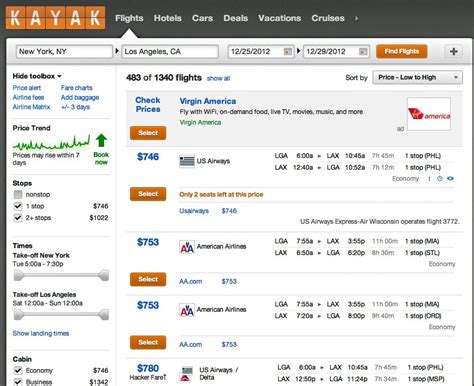Click the American Airlines logo on second $753 flight
474x386 pixels.
tap(187, 310)
